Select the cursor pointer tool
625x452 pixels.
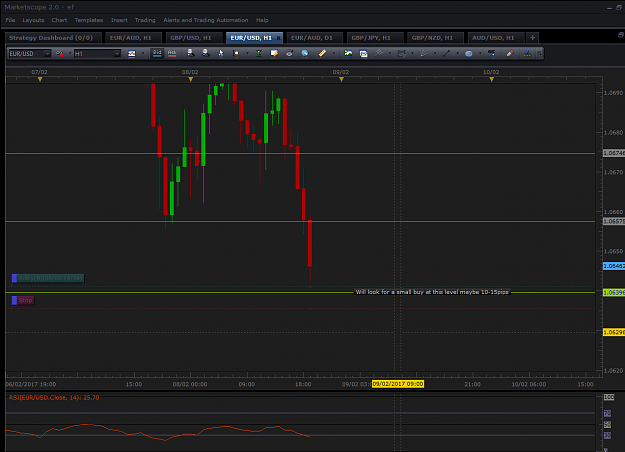coord(221,53)
